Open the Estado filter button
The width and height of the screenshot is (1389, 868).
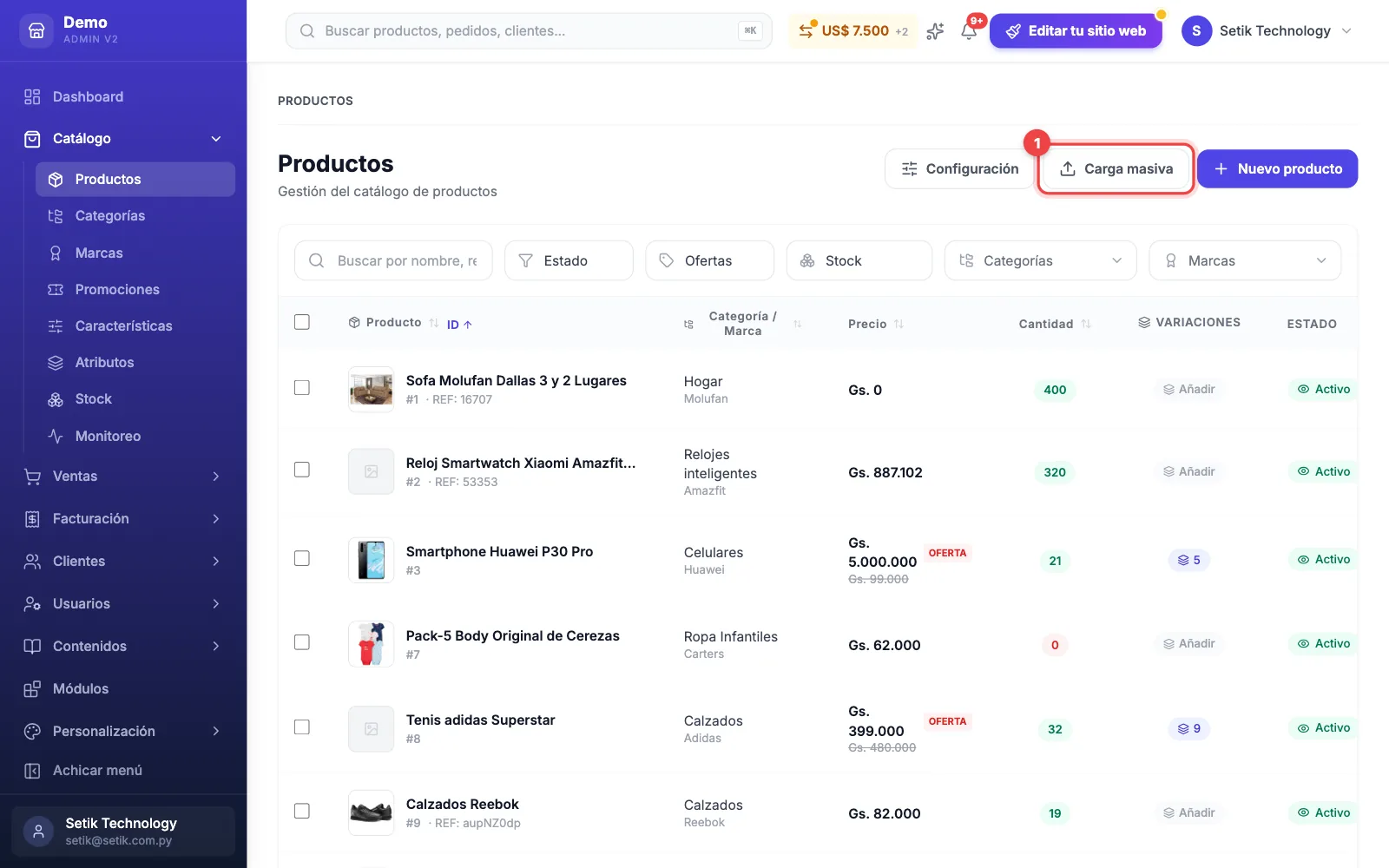(569, 260)
